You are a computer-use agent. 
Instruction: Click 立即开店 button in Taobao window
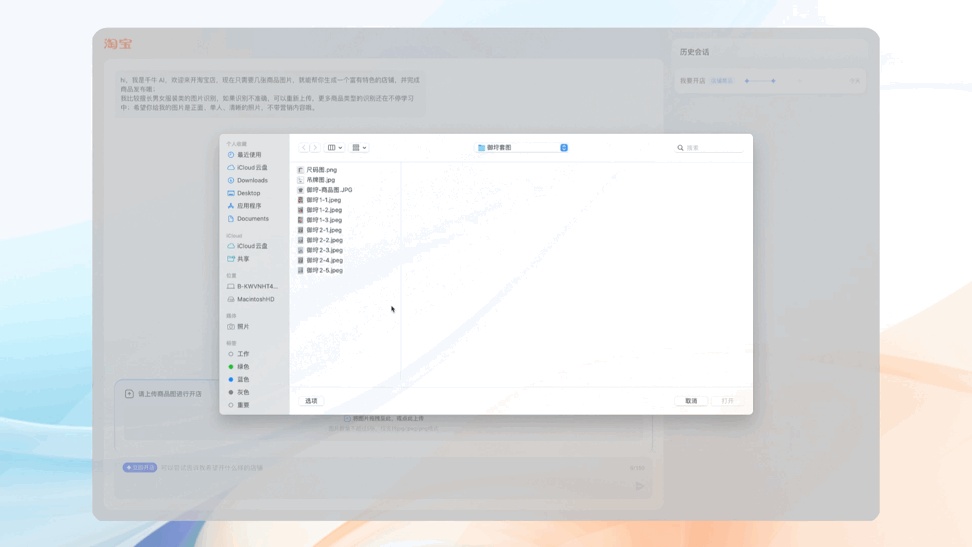[x=139, y=468]
